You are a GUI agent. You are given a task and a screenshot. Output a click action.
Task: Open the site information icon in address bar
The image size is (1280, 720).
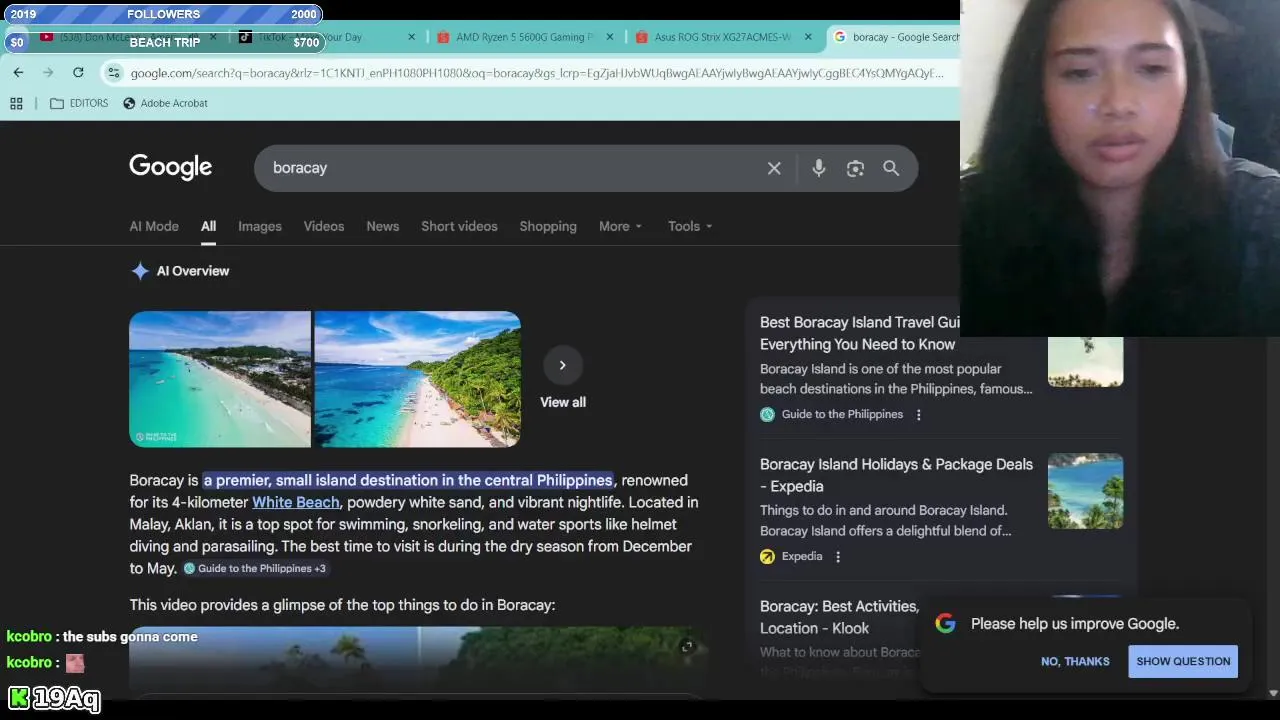click(x=114, y=73)
